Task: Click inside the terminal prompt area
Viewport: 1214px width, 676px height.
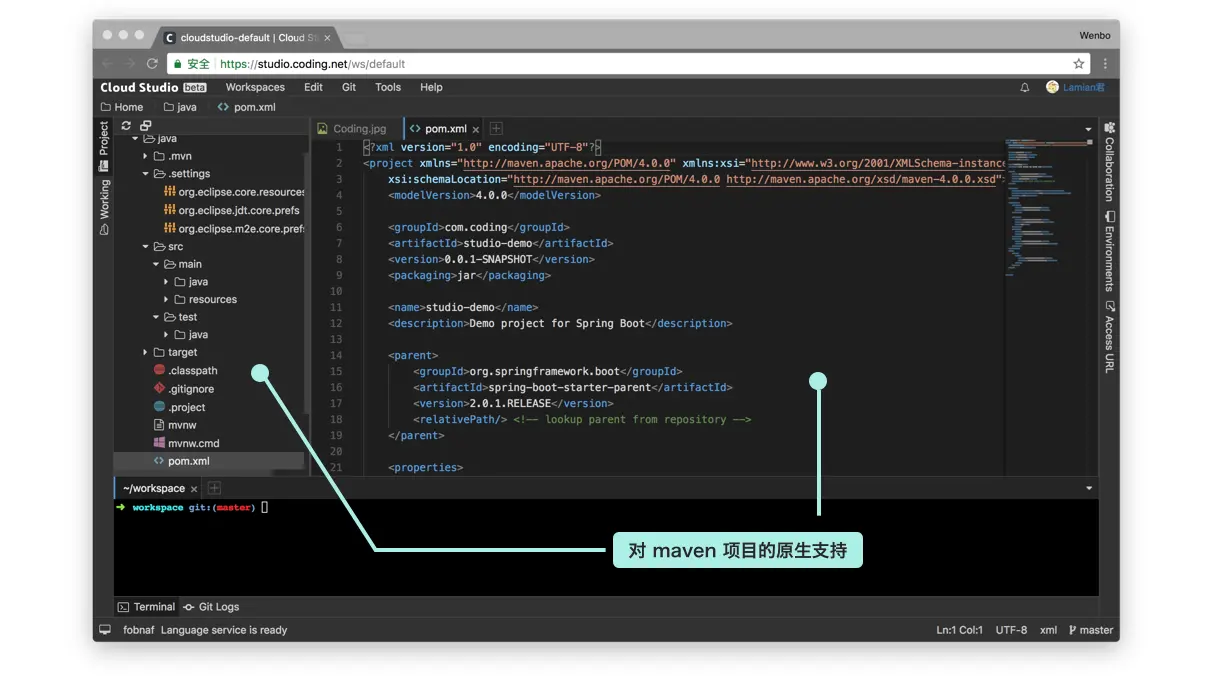Action: tap(606, 548)
